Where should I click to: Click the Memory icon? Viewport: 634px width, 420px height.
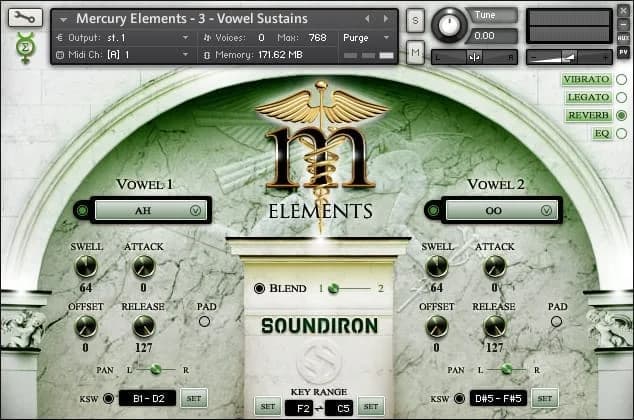(207, 55)
